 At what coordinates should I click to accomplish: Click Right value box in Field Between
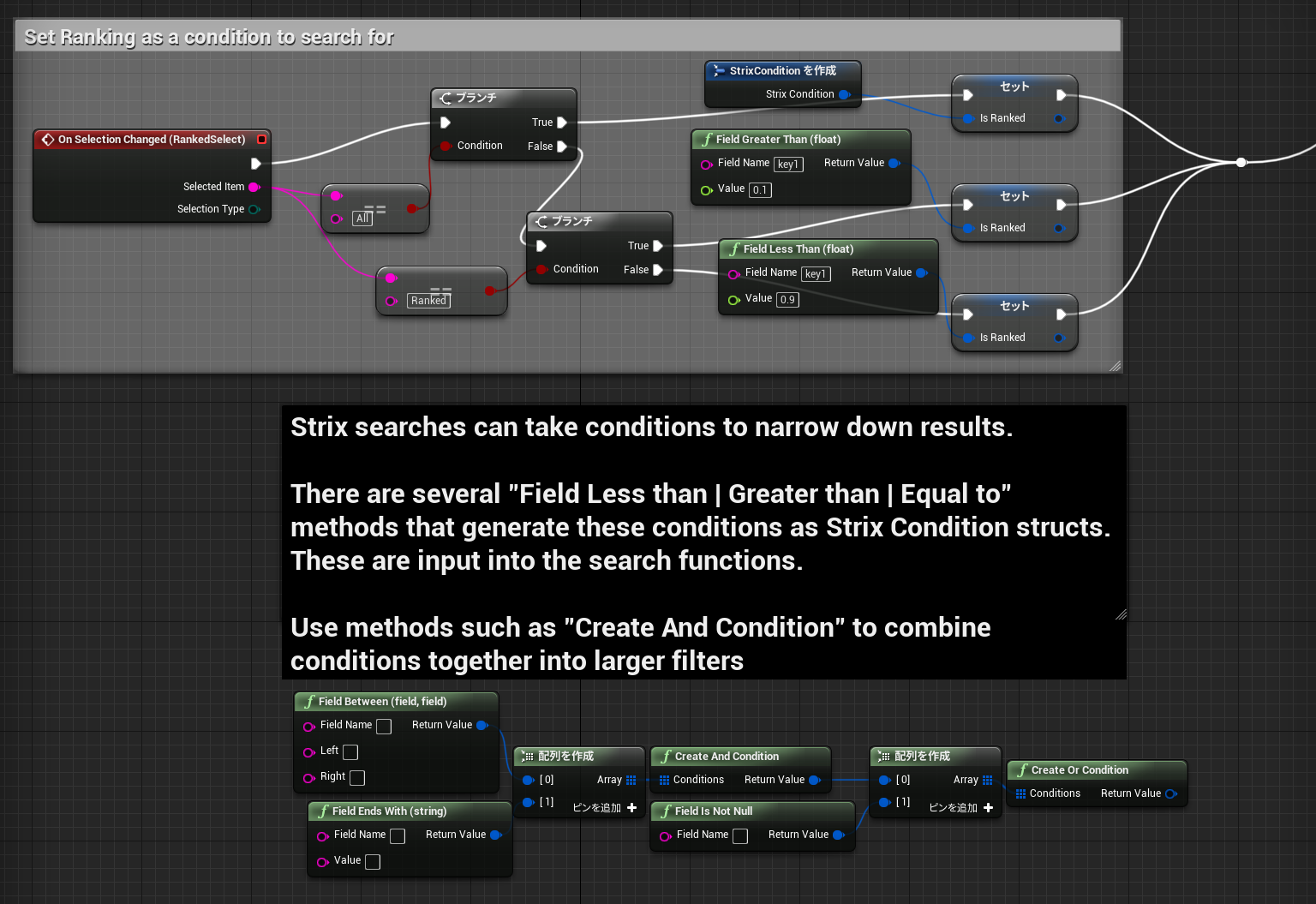(x=357, y=778)
